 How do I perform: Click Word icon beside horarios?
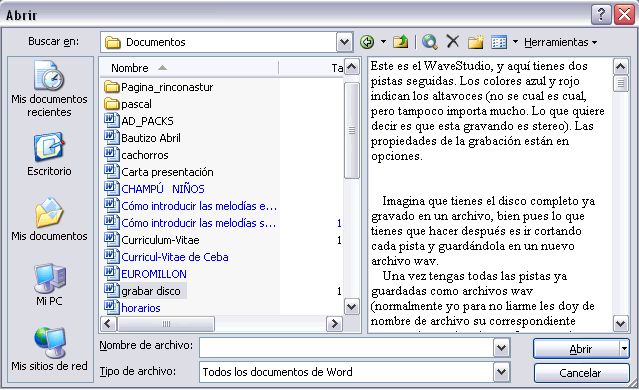111,307
